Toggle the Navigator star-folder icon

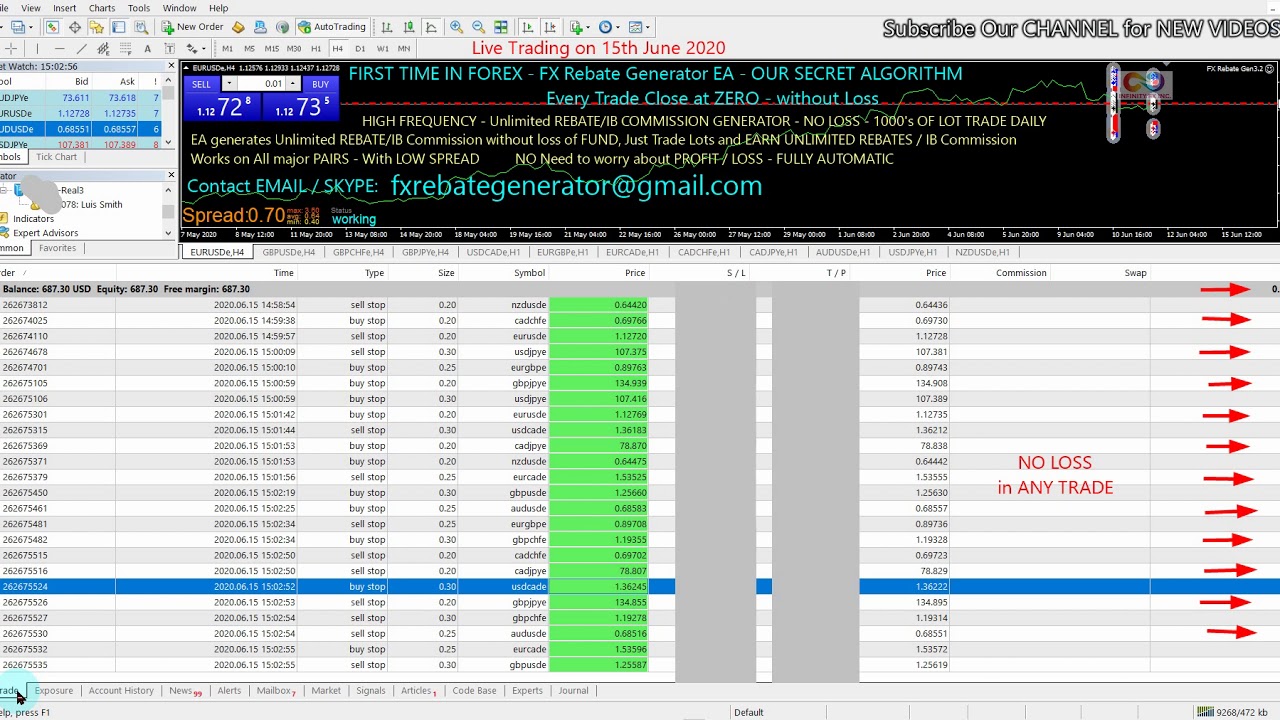[x=97, y=27]
